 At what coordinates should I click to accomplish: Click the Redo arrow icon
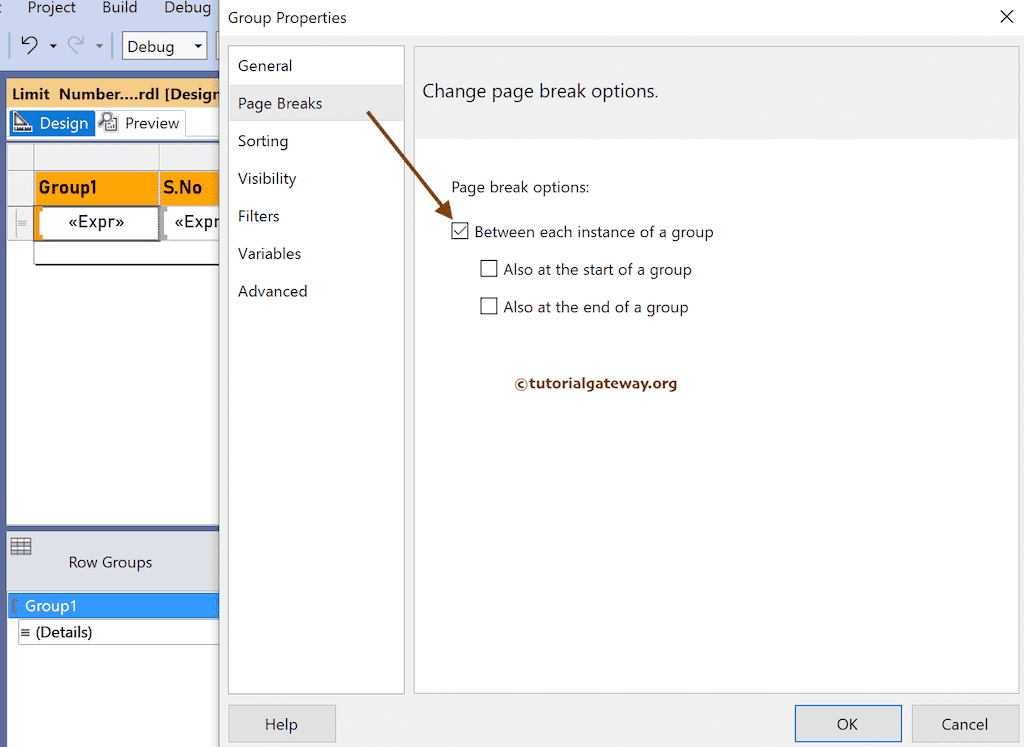coord(75,44)
